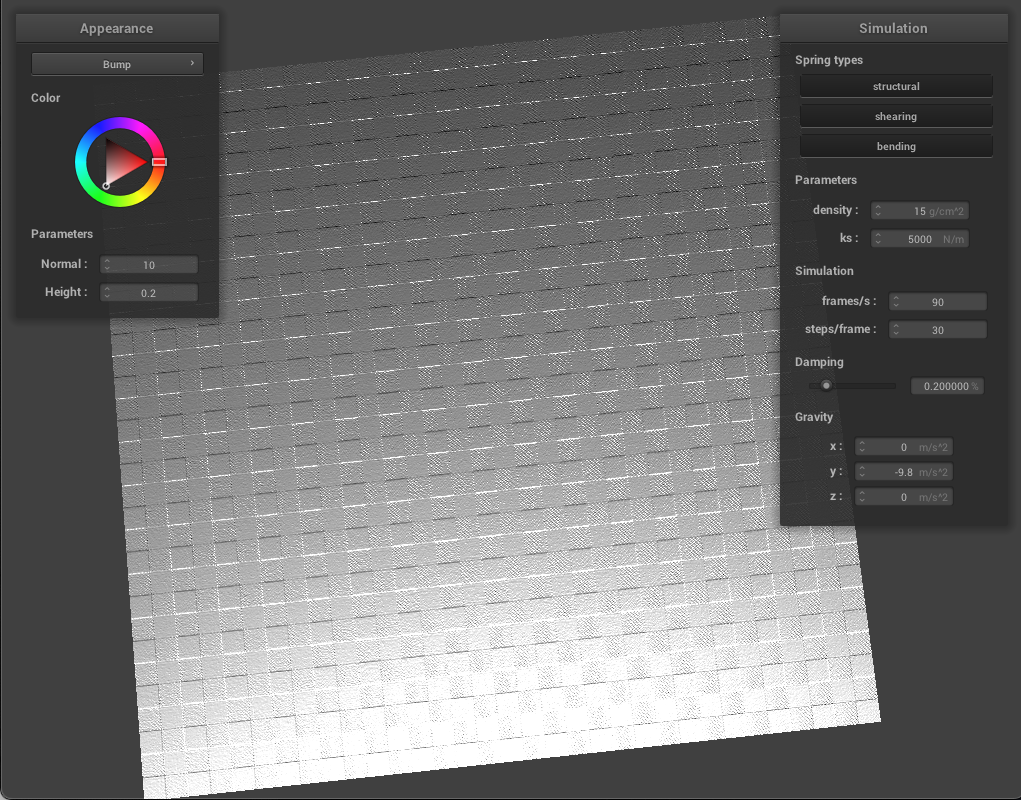Click the 'Gravity' section heading

(x=813, y=417)
